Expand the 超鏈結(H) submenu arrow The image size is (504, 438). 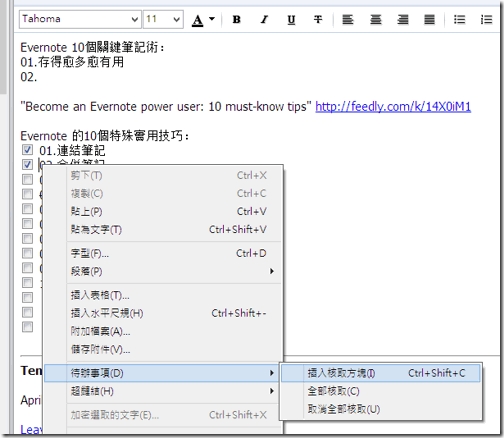click(272, 391)
